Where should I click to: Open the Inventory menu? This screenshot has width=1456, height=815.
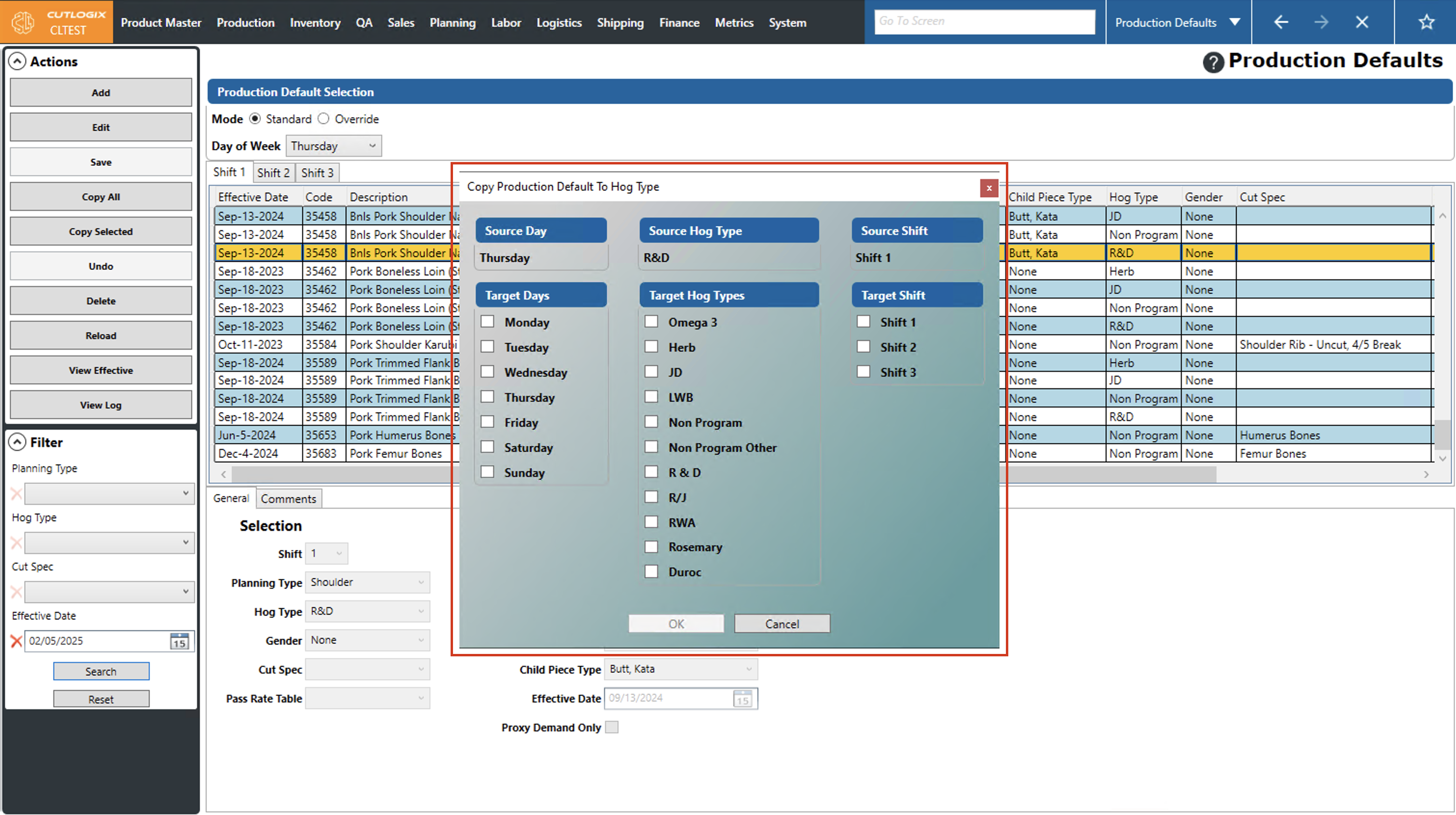[315, 23]
